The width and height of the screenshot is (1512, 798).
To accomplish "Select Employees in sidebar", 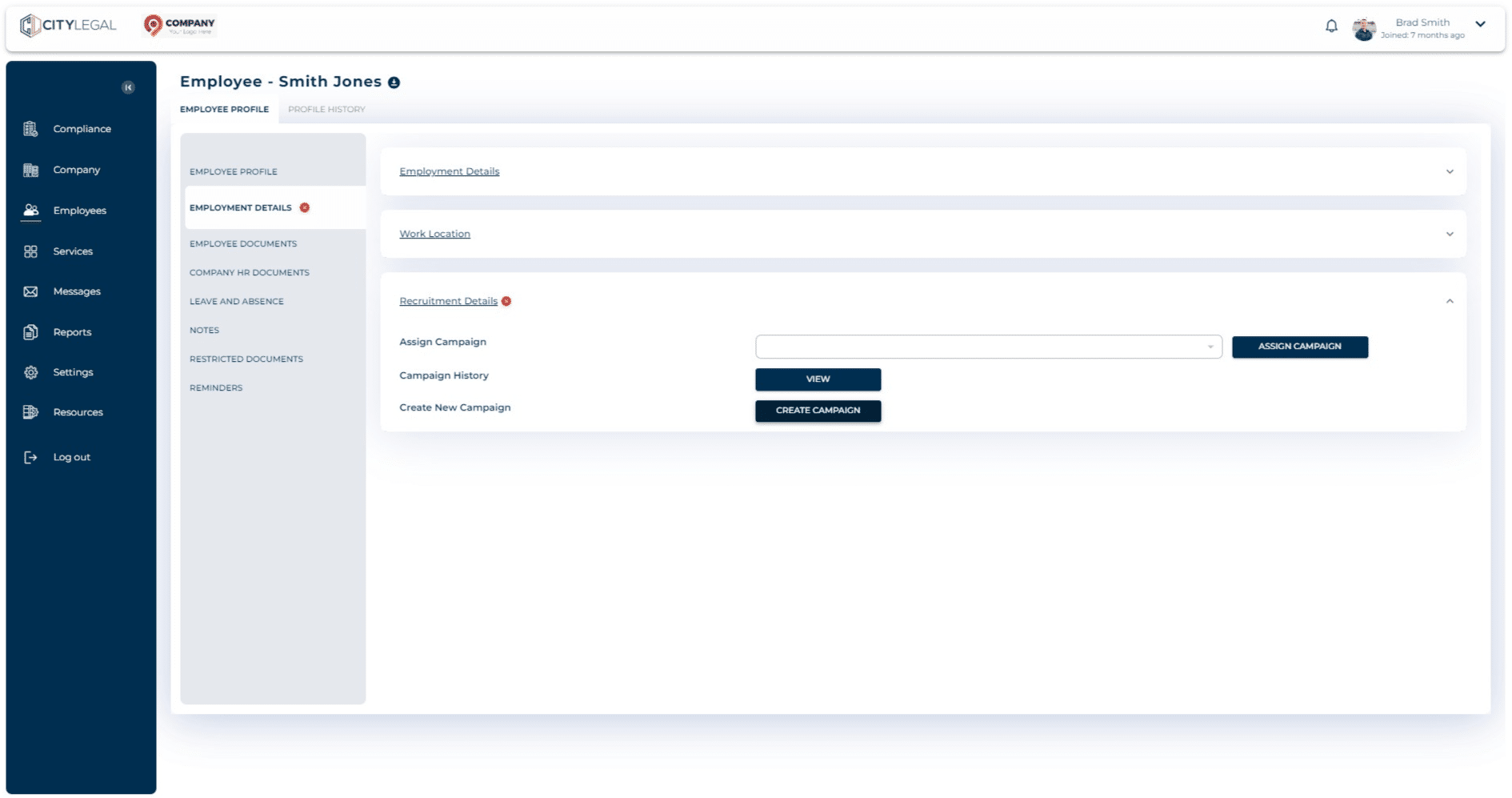I will [79, 211].
